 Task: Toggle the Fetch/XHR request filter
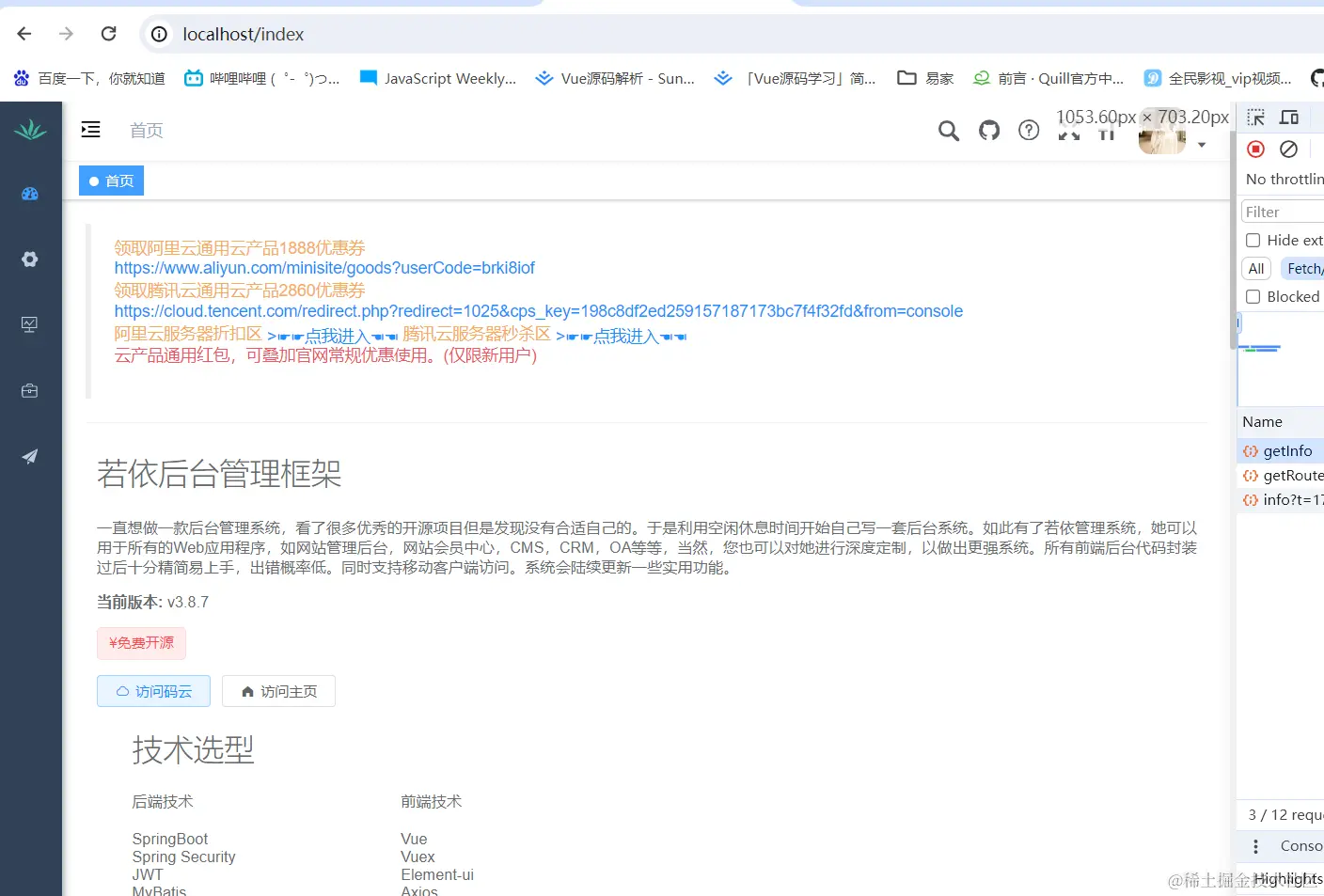click(x=1302, y=269)
